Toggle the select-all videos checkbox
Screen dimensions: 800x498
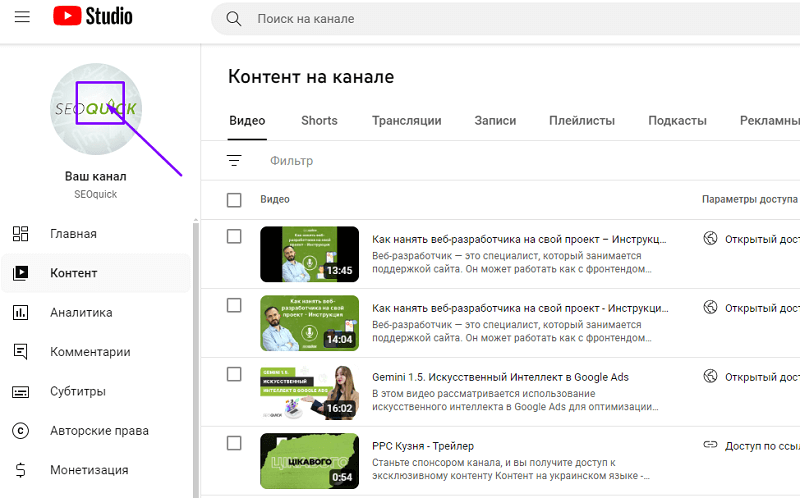pos(234,200)
